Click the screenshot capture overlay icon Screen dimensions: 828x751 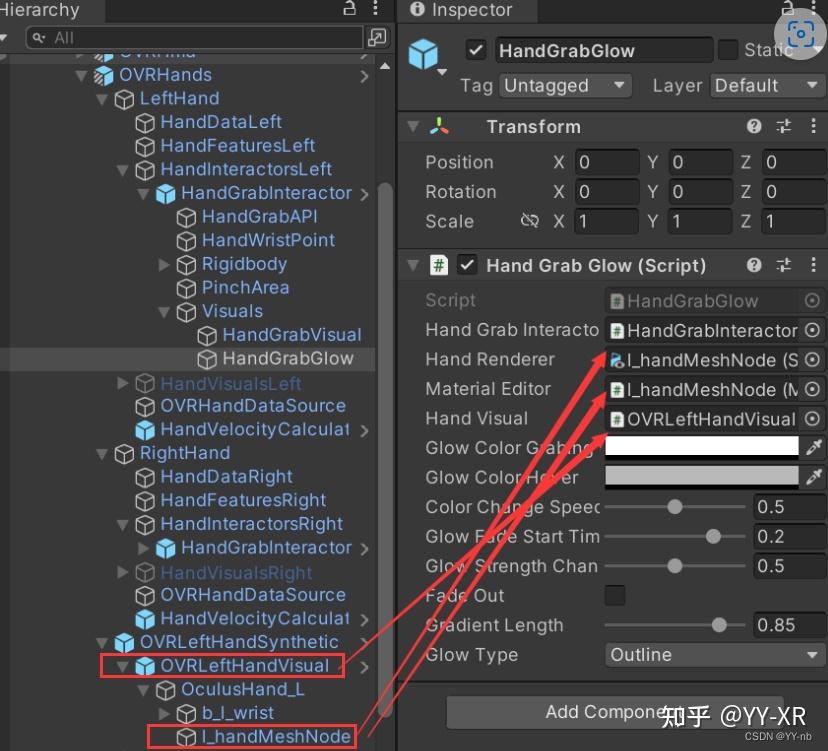tap(800, 34)
